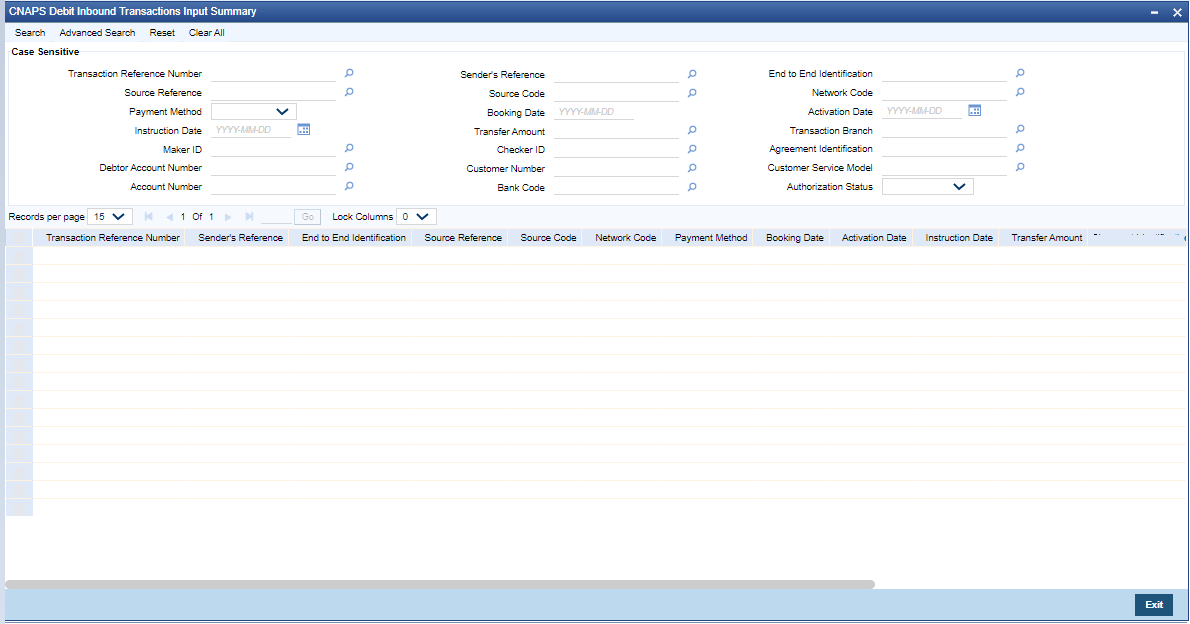Go to previous page of records
Image resolution: width=1190 pixels, height=624 pixels.
pos(169,216)
